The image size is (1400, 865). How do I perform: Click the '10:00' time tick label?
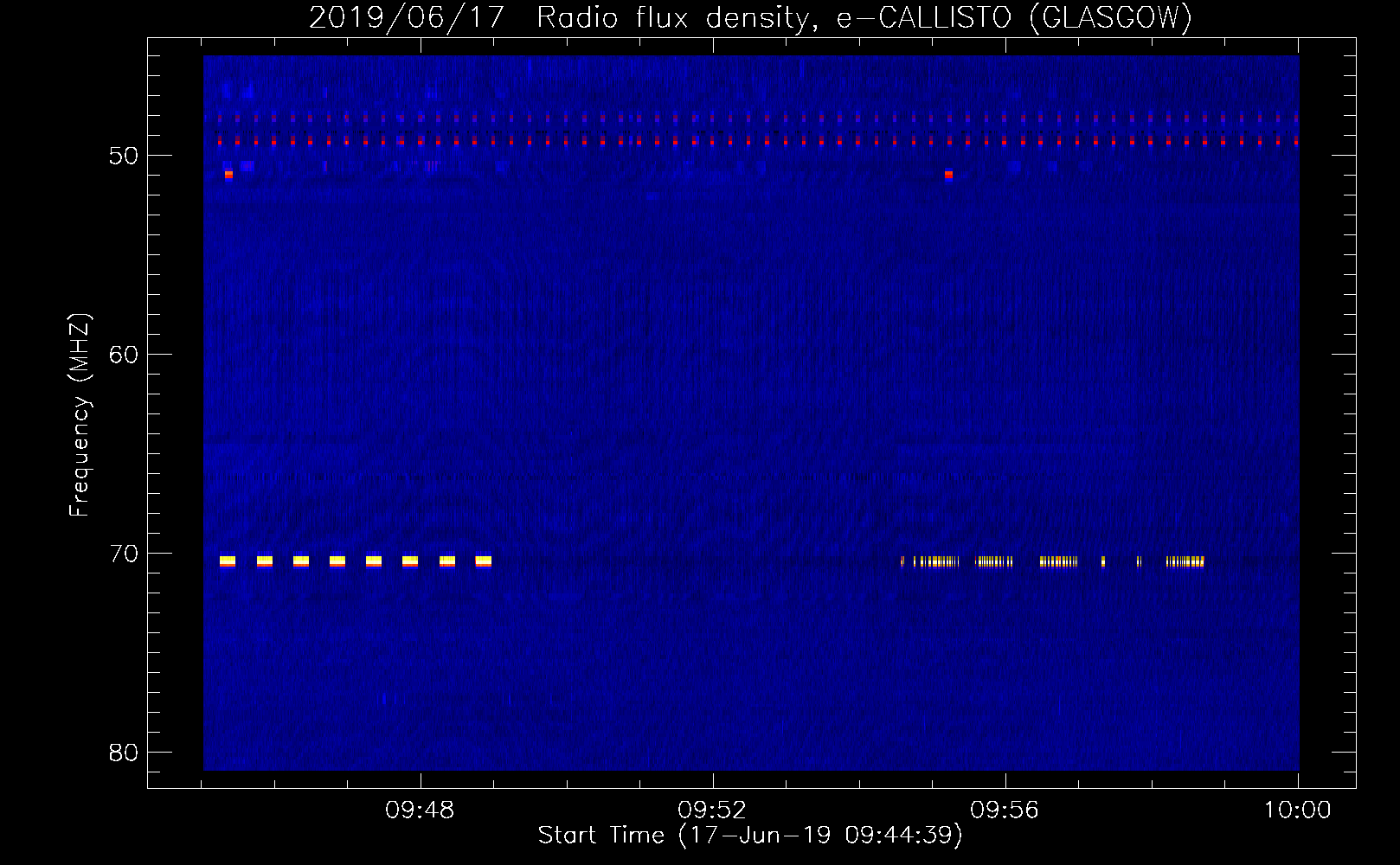pyautogui.click(x=1297, y=811)
